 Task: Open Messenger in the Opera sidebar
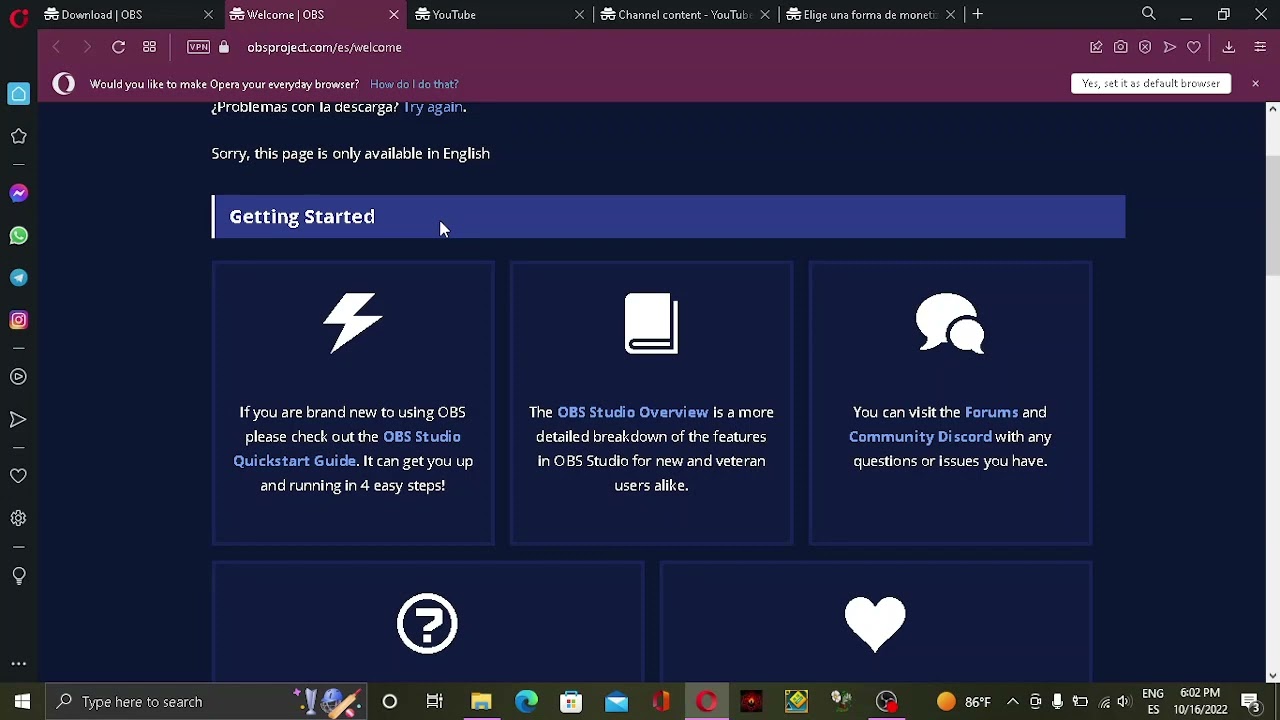pos(18,193)
